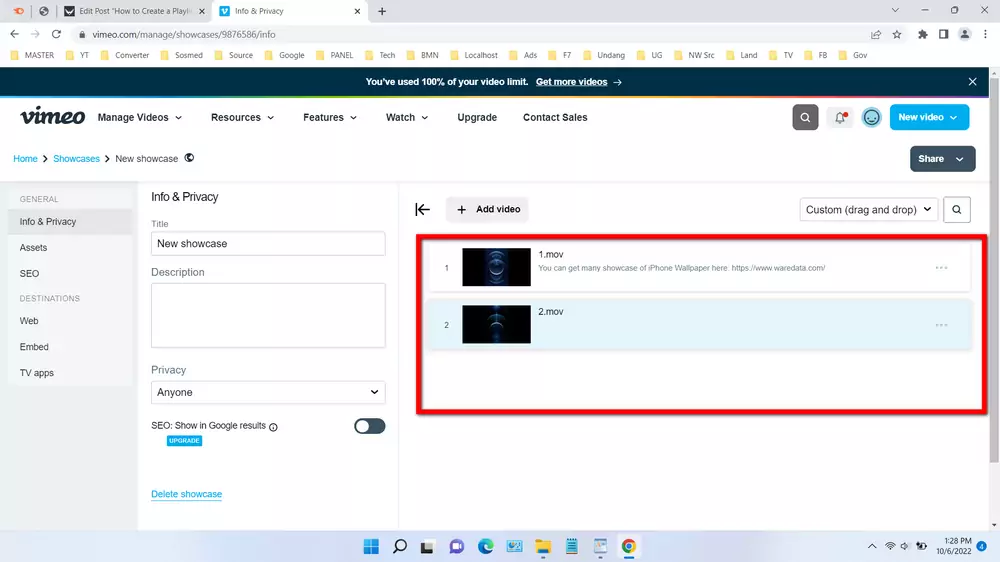The width and height of the screenshot is (1000, 562).
Task: Go to Showcases breadcrumb
Action: [x=76, y=159]
